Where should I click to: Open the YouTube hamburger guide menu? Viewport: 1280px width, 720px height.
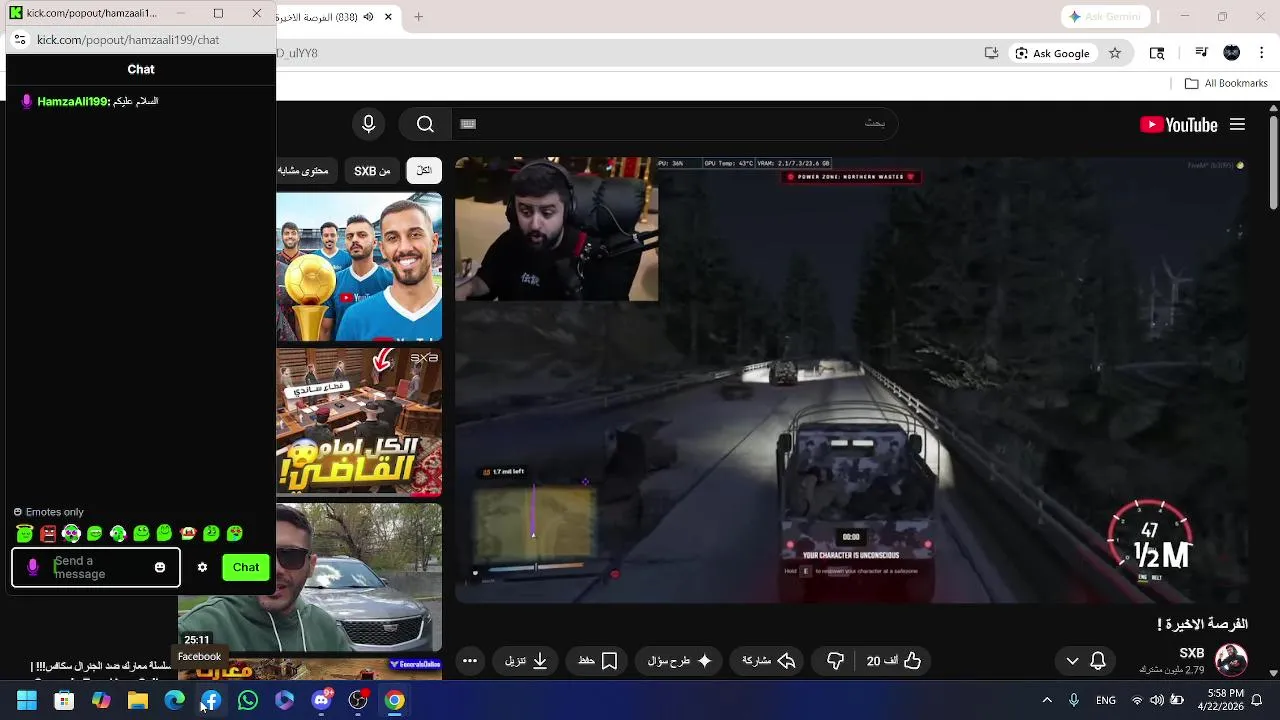tap(1237, 125)
